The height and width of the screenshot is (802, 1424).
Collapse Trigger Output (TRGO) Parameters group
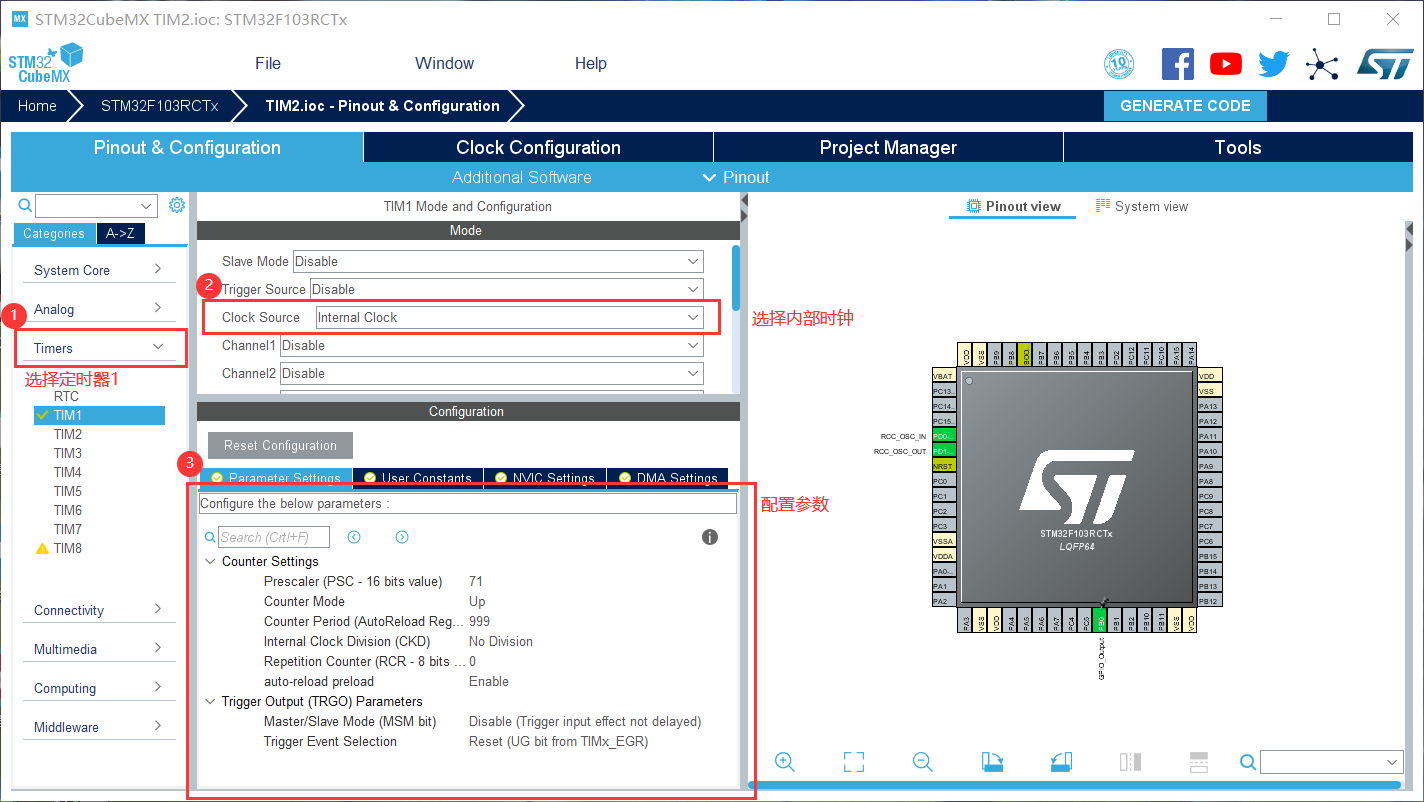click(210, 701)
